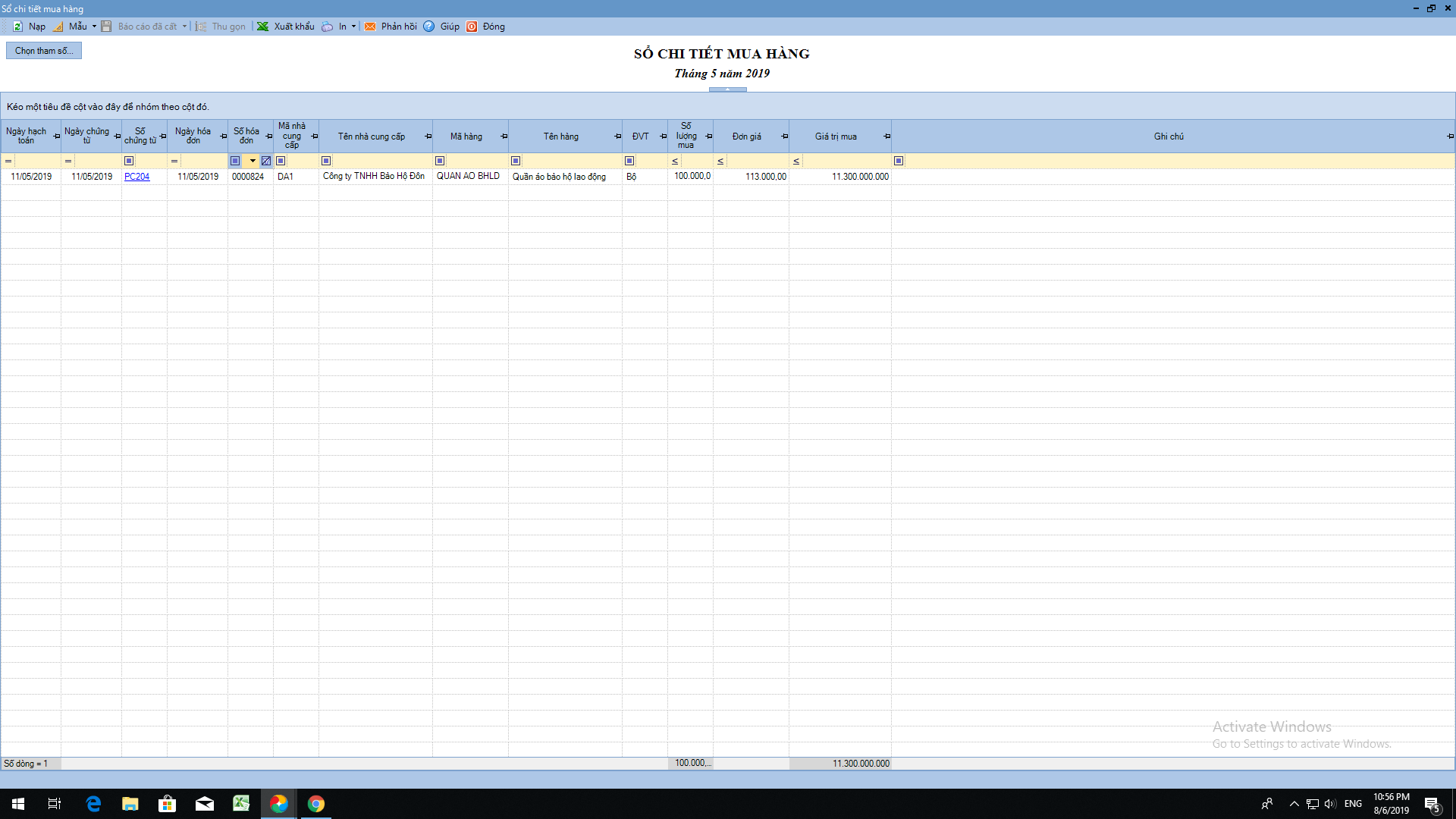The width and height of the screenshot is (1456, 819).
Task: Toggle pin on Giá trị mua column
Action: pyautogui.click(x=886, y=136)
